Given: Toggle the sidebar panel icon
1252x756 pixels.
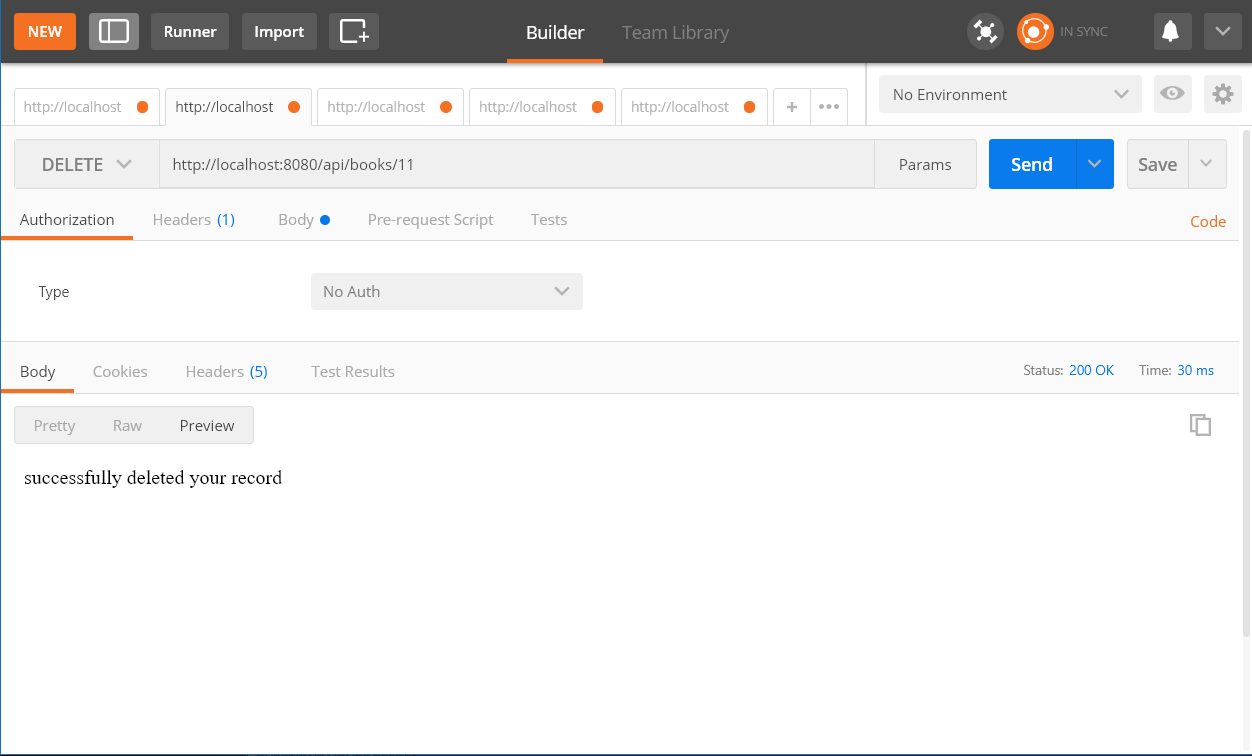Looking at the screenshot, I should 114,32.
